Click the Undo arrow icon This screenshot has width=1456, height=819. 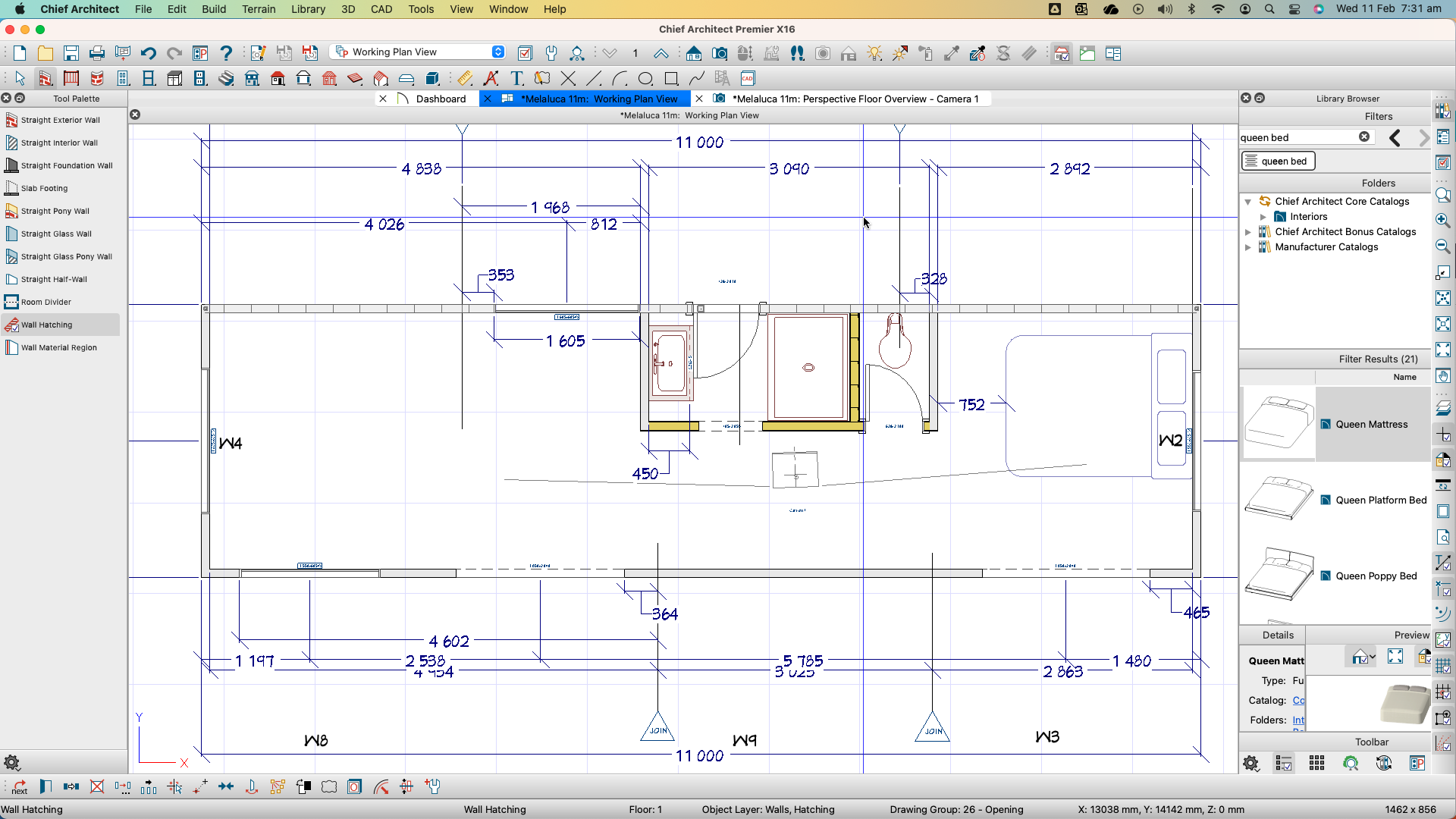click(x=149, y=53)
